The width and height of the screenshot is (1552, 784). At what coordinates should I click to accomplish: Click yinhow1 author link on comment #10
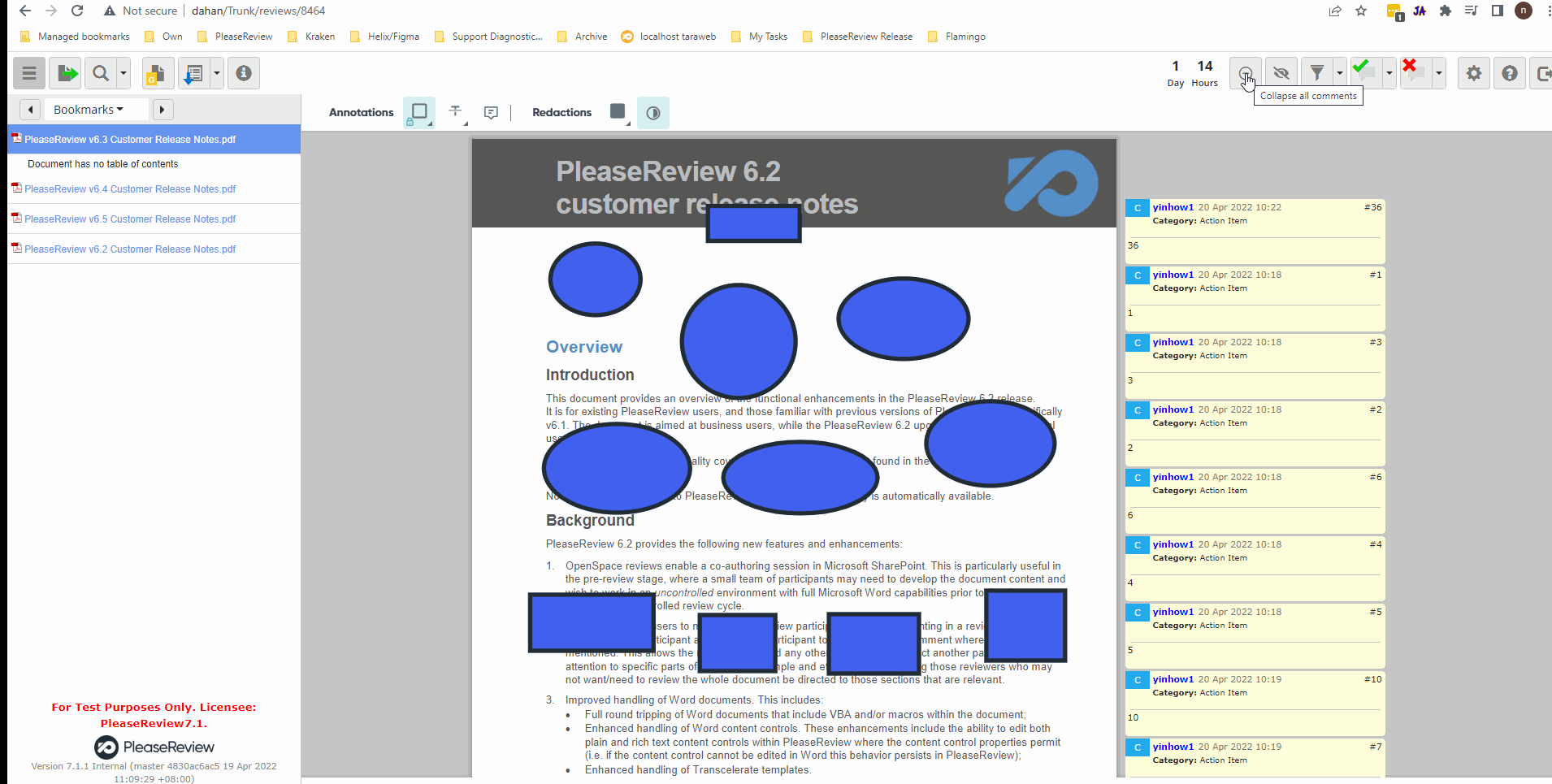click(x=1173, y=679)
